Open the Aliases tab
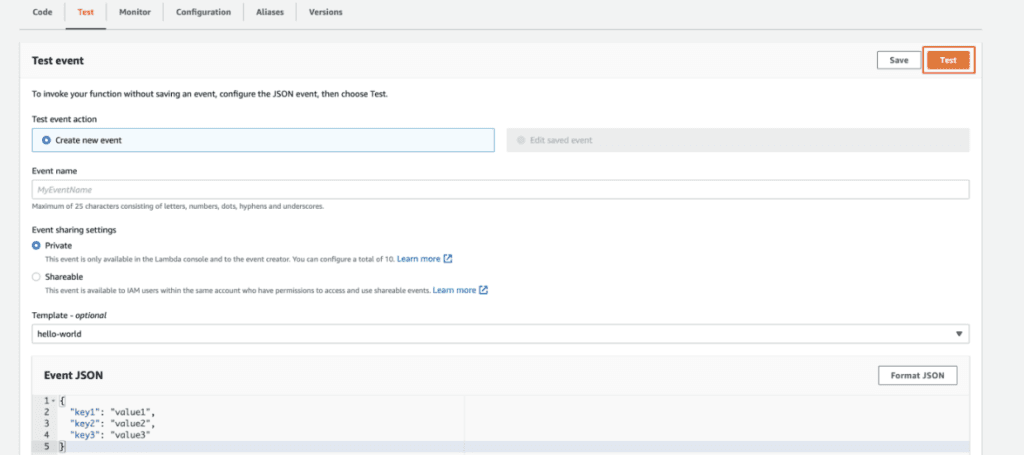The image size is (1024, 455). [x=270, y=12]
